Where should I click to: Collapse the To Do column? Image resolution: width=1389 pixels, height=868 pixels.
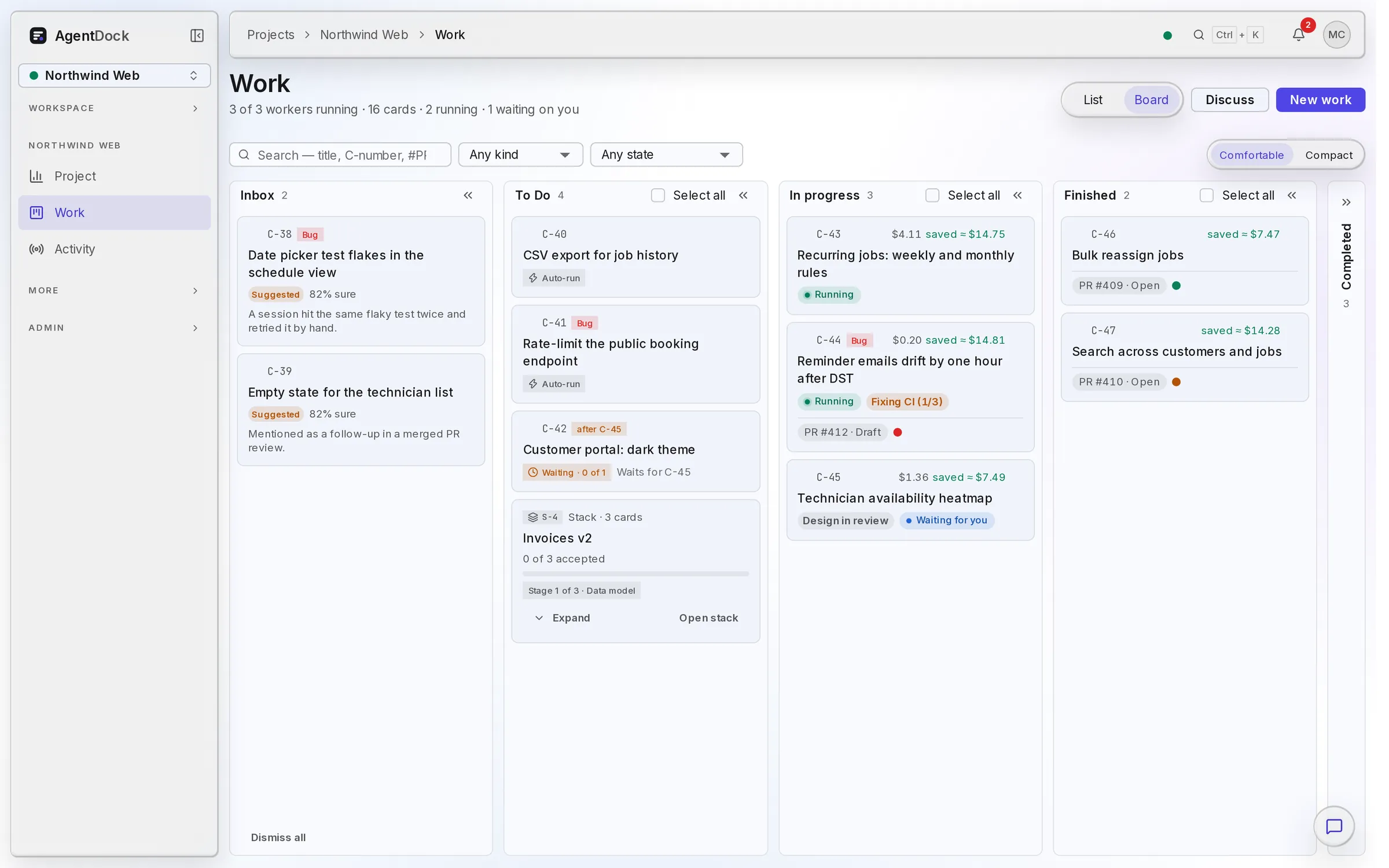[743, 196]
